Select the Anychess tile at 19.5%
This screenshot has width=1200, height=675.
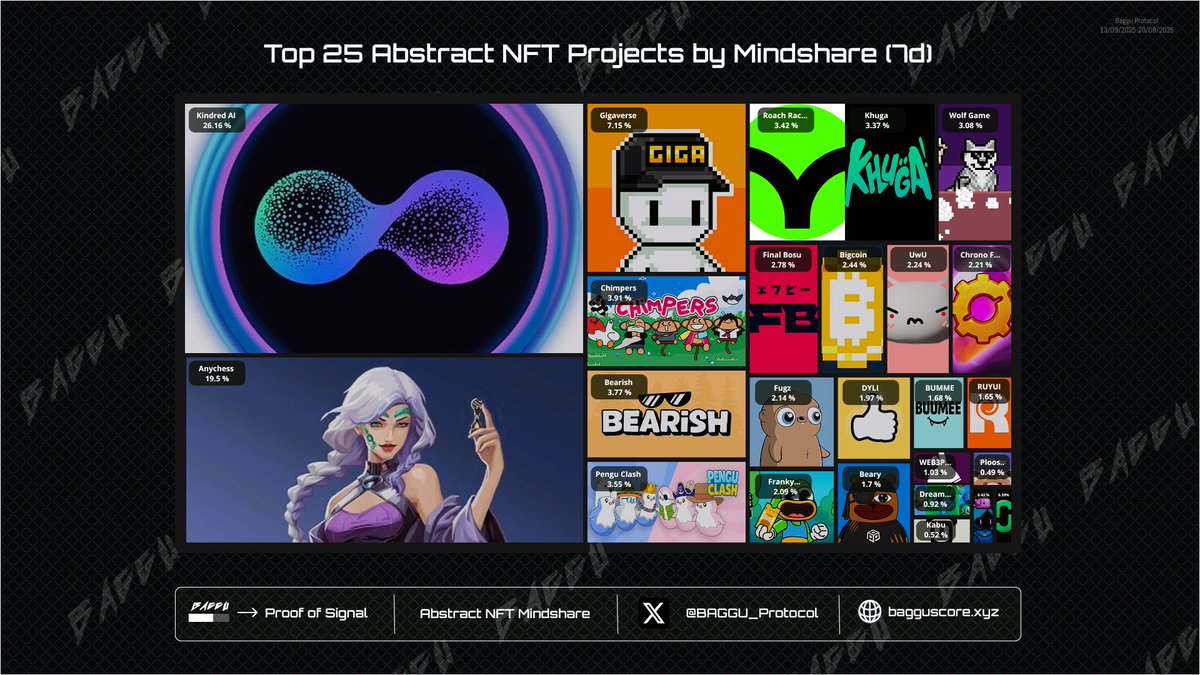pyautogui.click(x=384, y=450)
